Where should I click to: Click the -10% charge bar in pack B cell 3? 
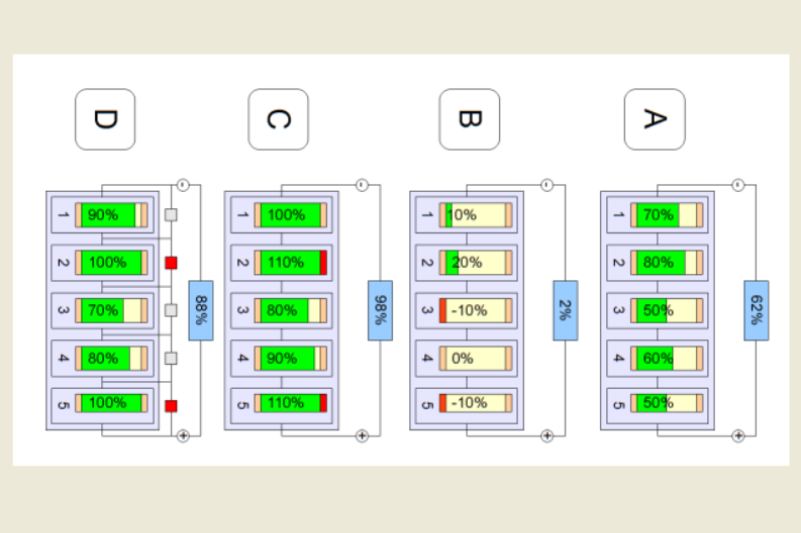(x=476, y=311)
